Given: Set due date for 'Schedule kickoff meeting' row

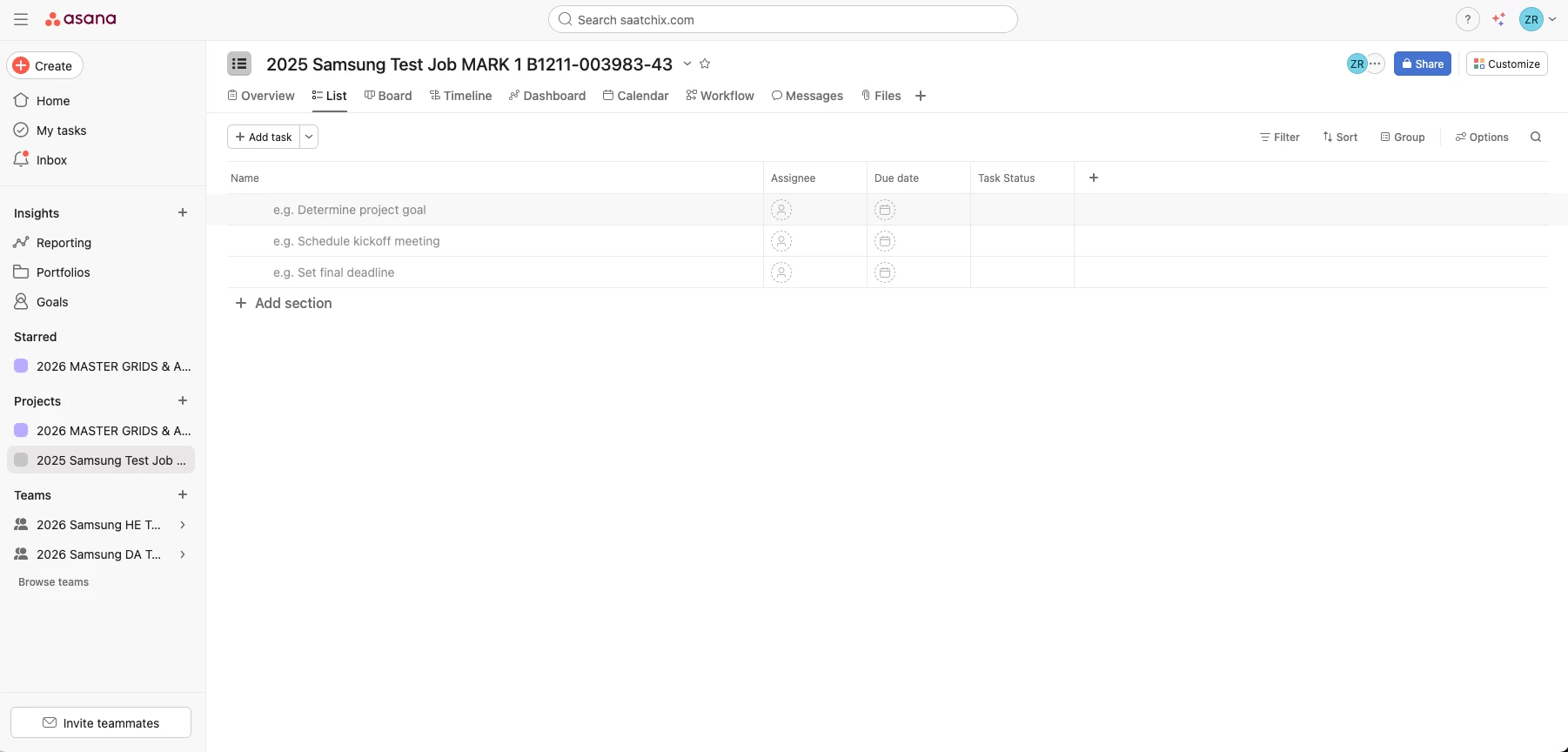Looking at the screenshot, I should [x=885, y=241].
